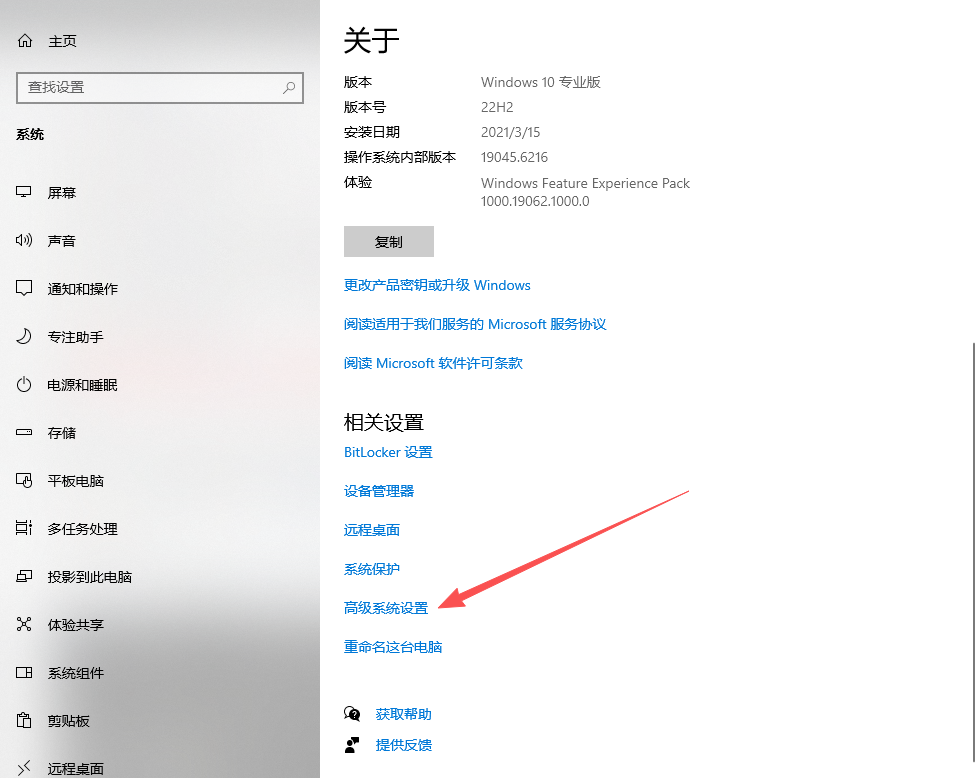977x778 pixels.
Task: Click the Projecting to this PC icon
Action: click(24, 576)
